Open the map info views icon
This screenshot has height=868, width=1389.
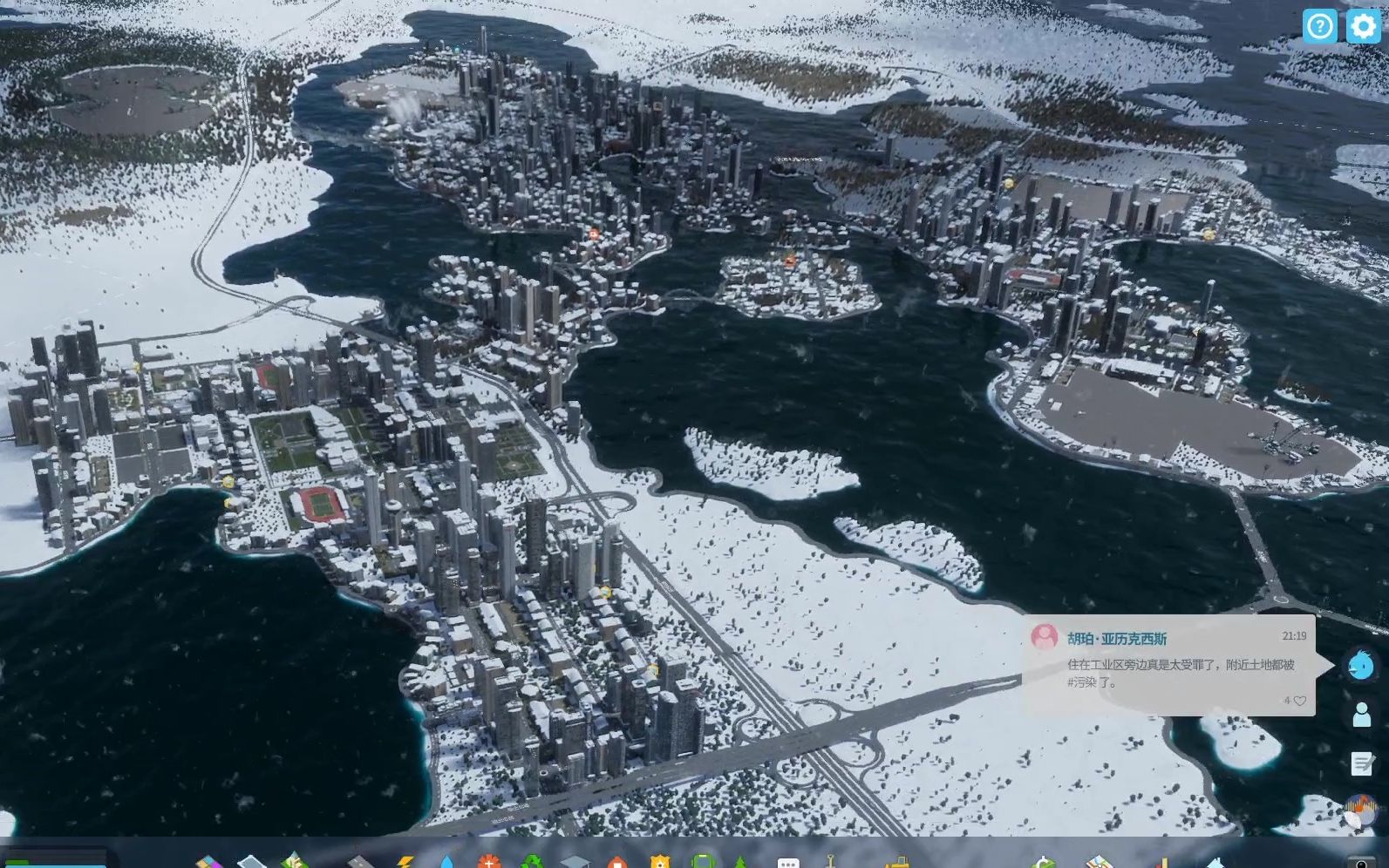tap(1100, 862)
